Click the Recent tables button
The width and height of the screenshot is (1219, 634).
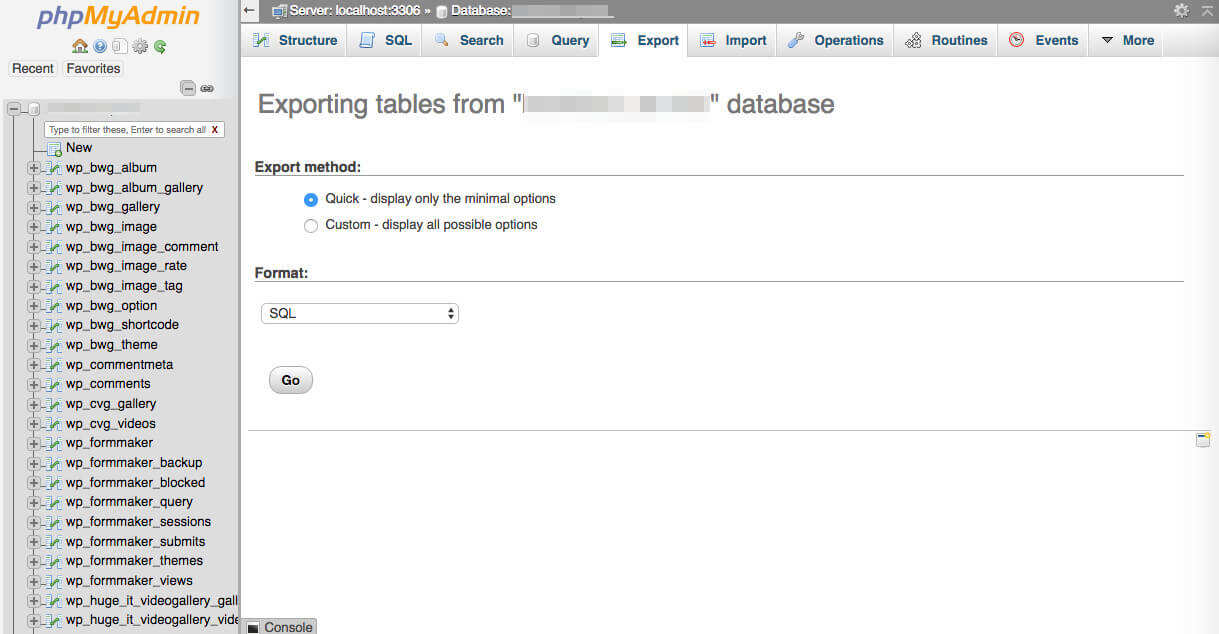pos(33,68)
